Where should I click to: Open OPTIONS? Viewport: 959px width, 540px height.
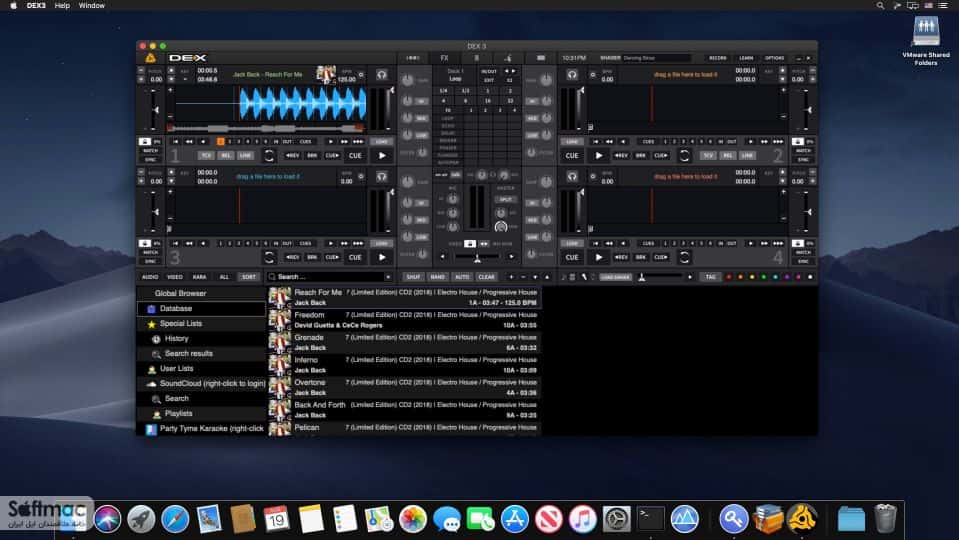coord(774,58)
